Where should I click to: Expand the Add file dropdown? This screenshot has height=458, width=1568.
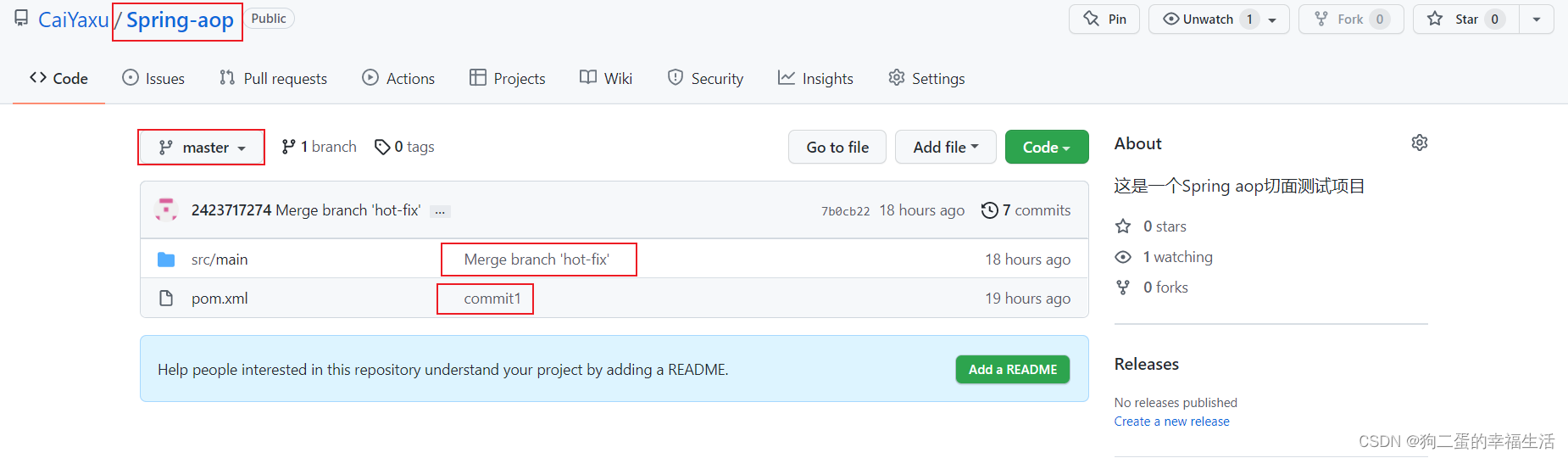[946, 147]
